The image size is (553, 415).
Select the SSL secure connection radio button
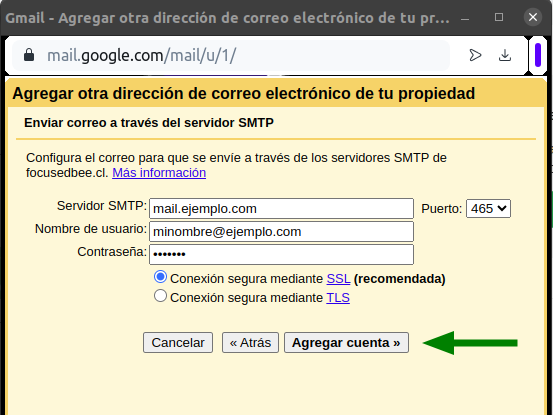pos(160,277)
